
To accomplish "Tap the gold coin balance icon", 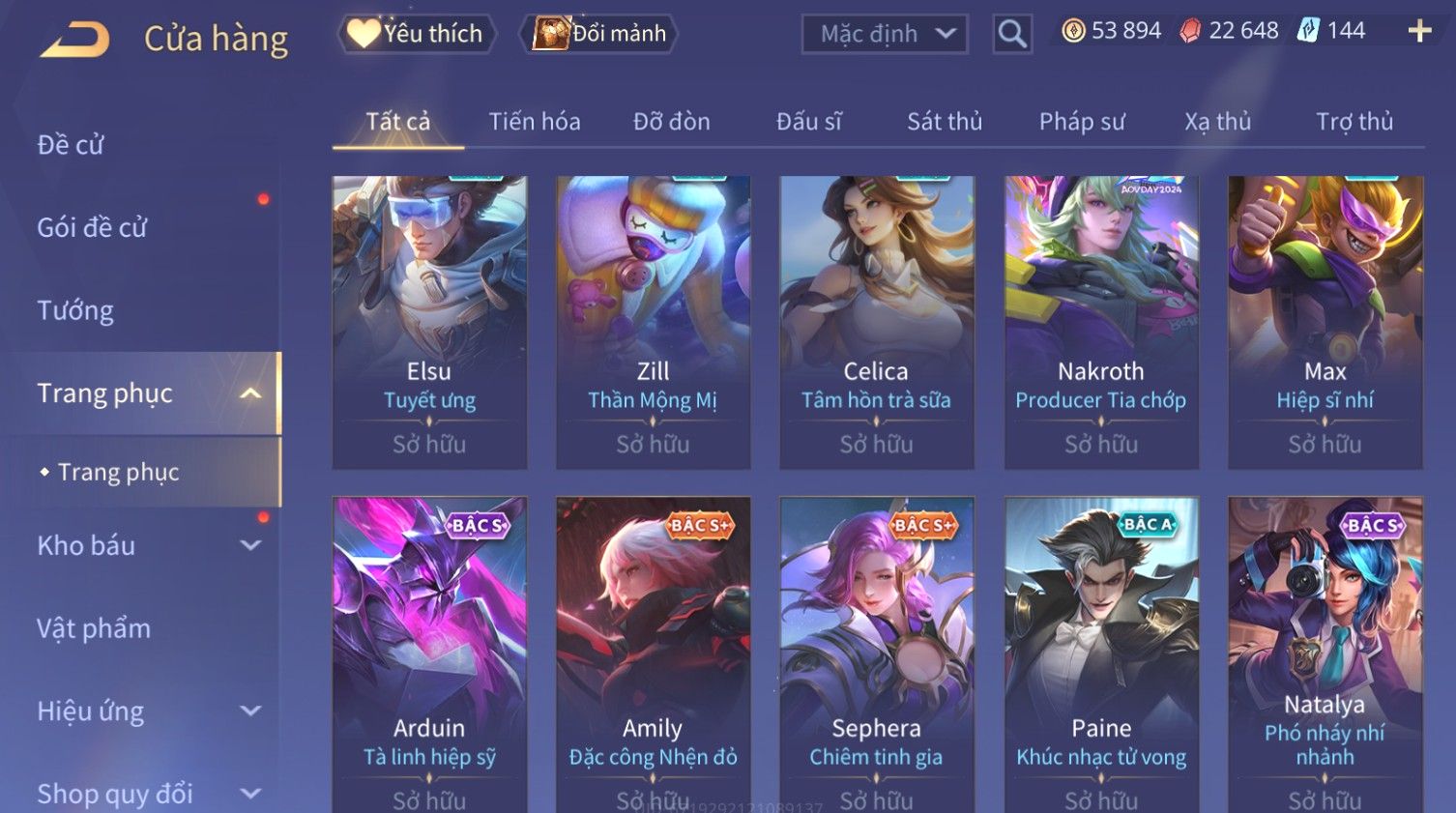I will coord(1073,31).
